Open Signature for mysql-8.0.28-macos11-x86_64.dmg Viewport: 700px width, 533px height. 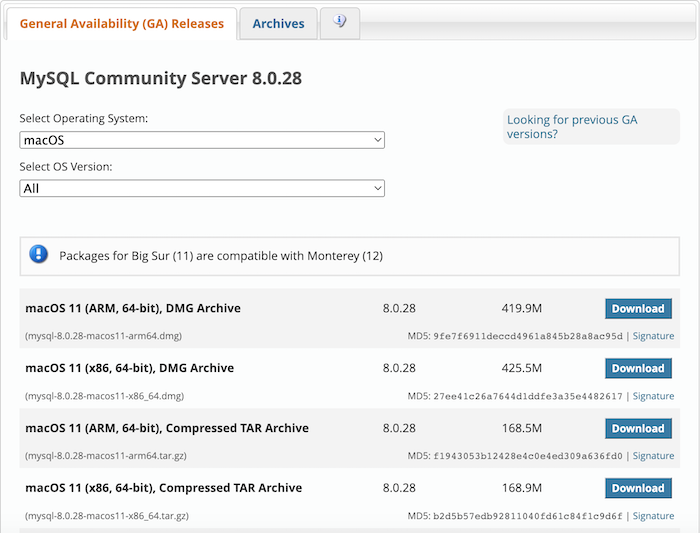653,396
